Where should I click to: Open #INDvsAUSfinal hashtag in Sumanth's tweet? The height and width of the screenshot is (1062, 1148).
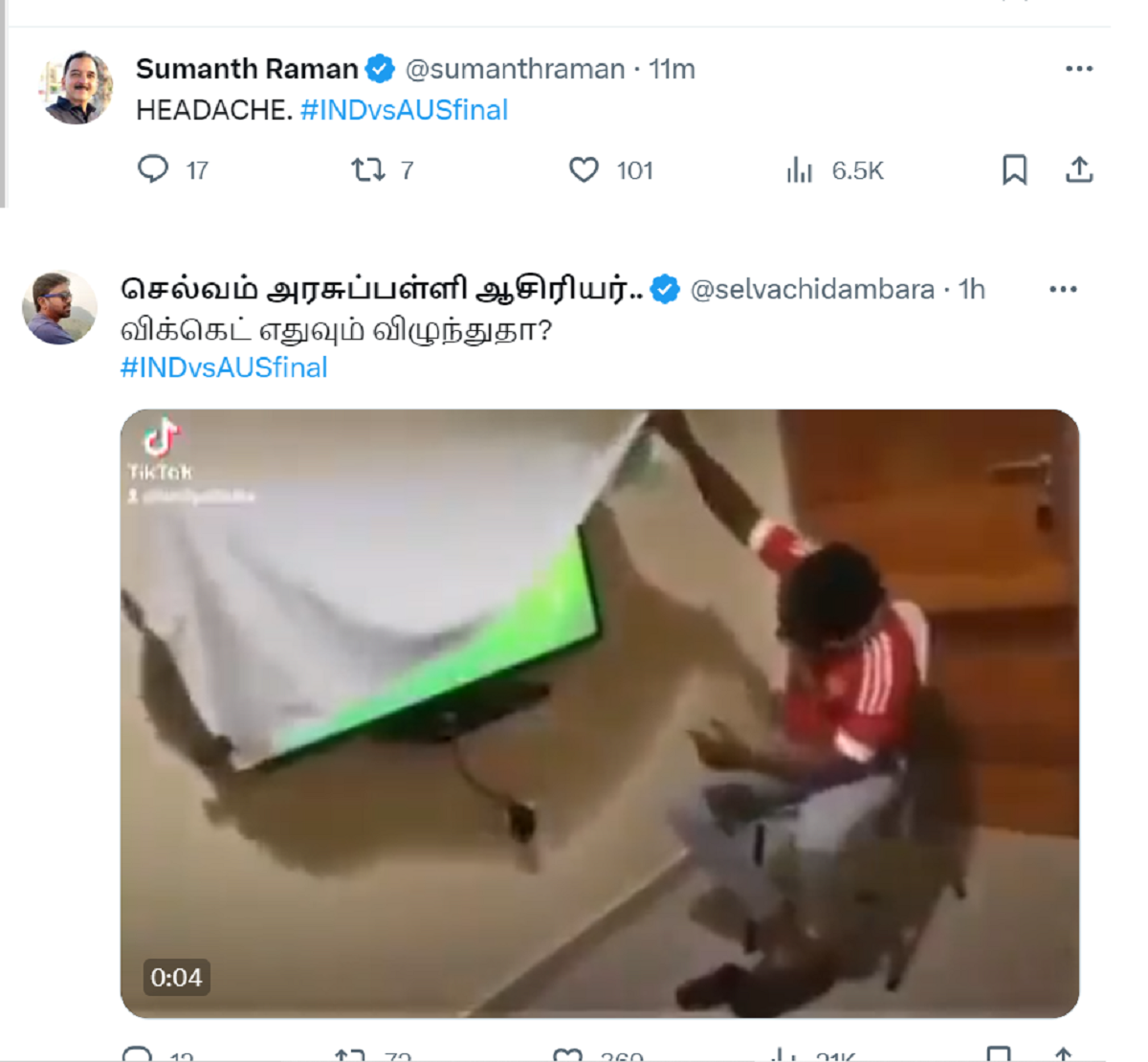404,110
